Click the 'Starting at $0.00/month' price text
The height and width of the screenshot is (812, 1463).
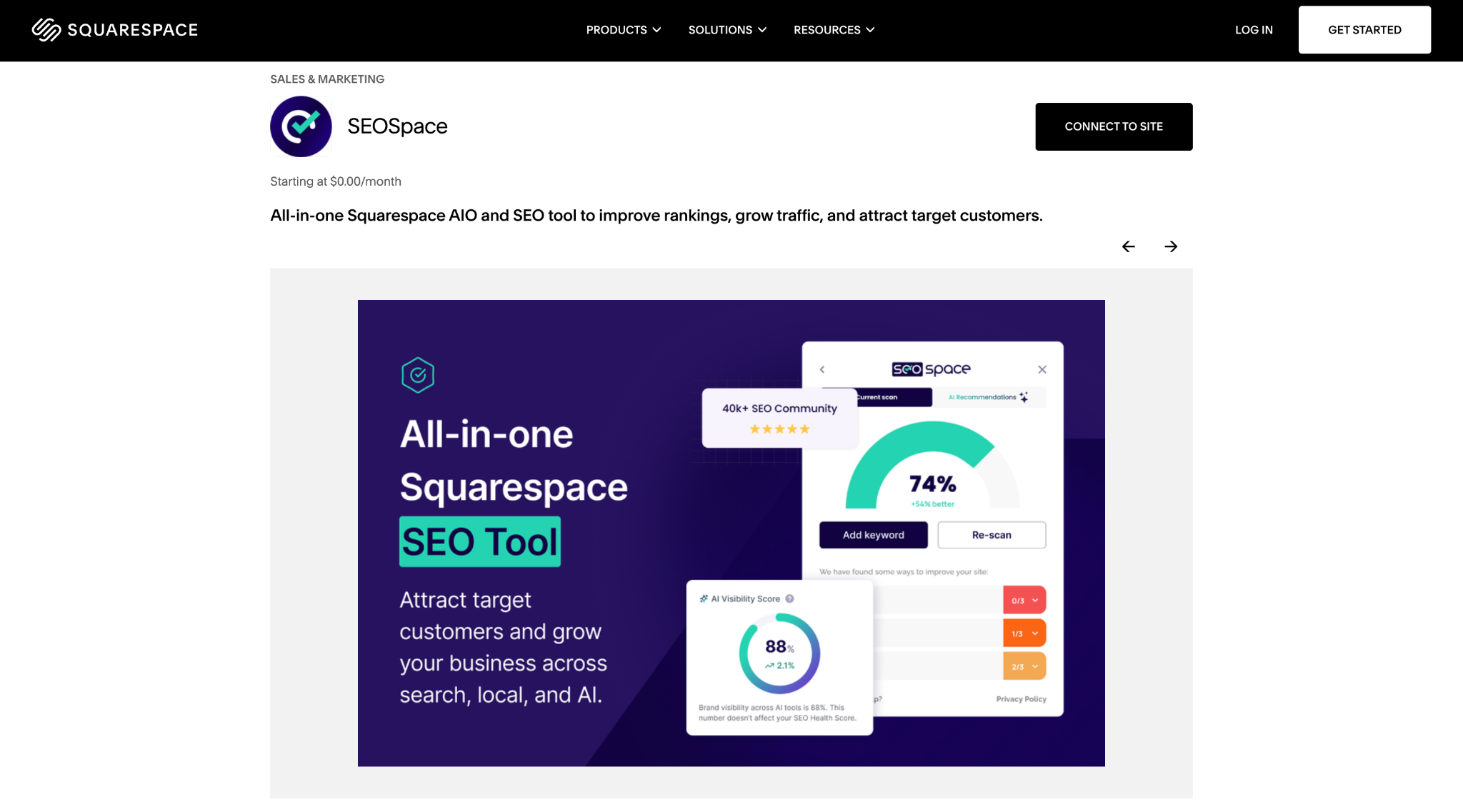click(336, 181)
